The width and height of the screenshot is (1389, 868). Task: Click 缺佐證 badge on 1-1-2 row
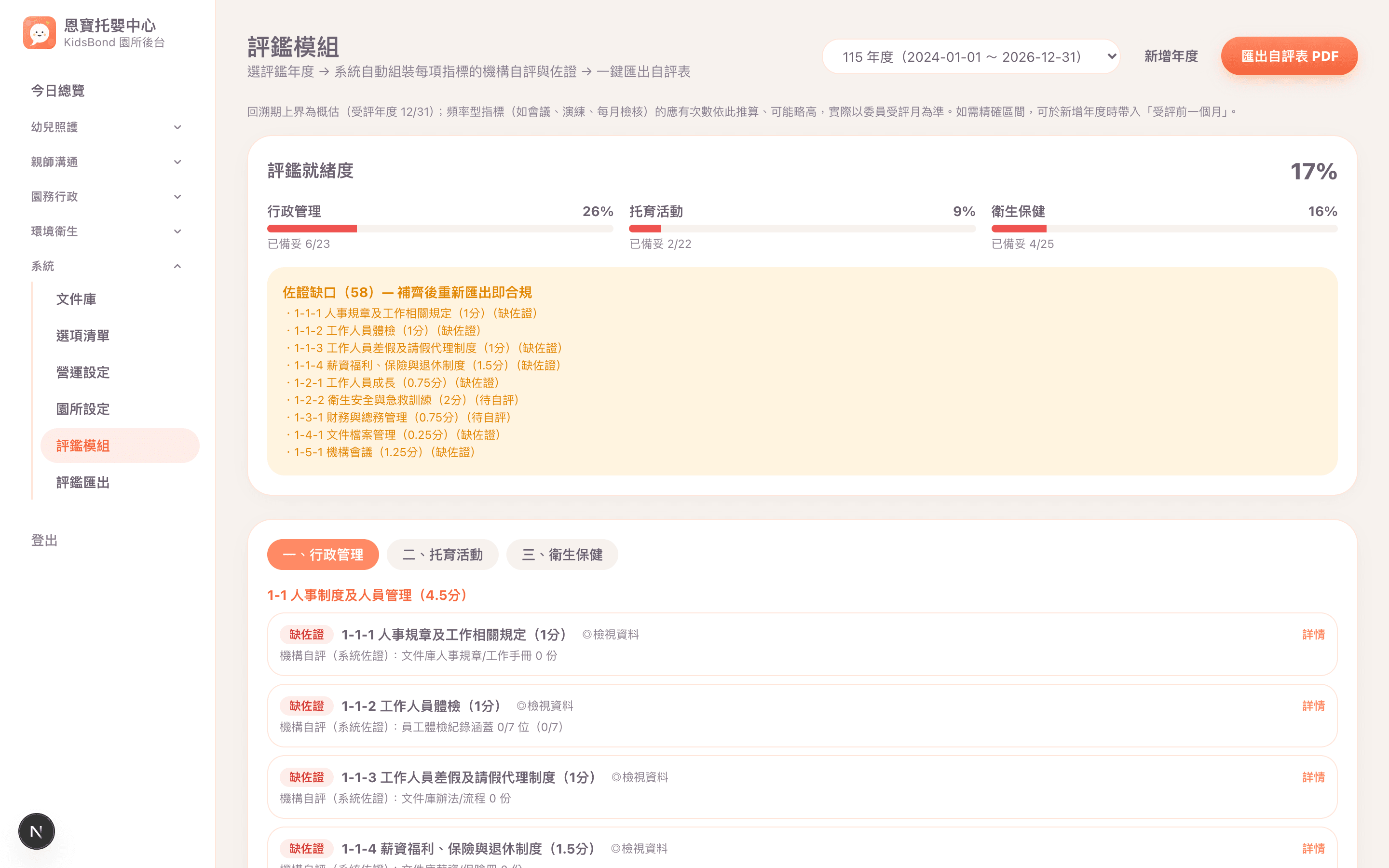click(307, 705)
